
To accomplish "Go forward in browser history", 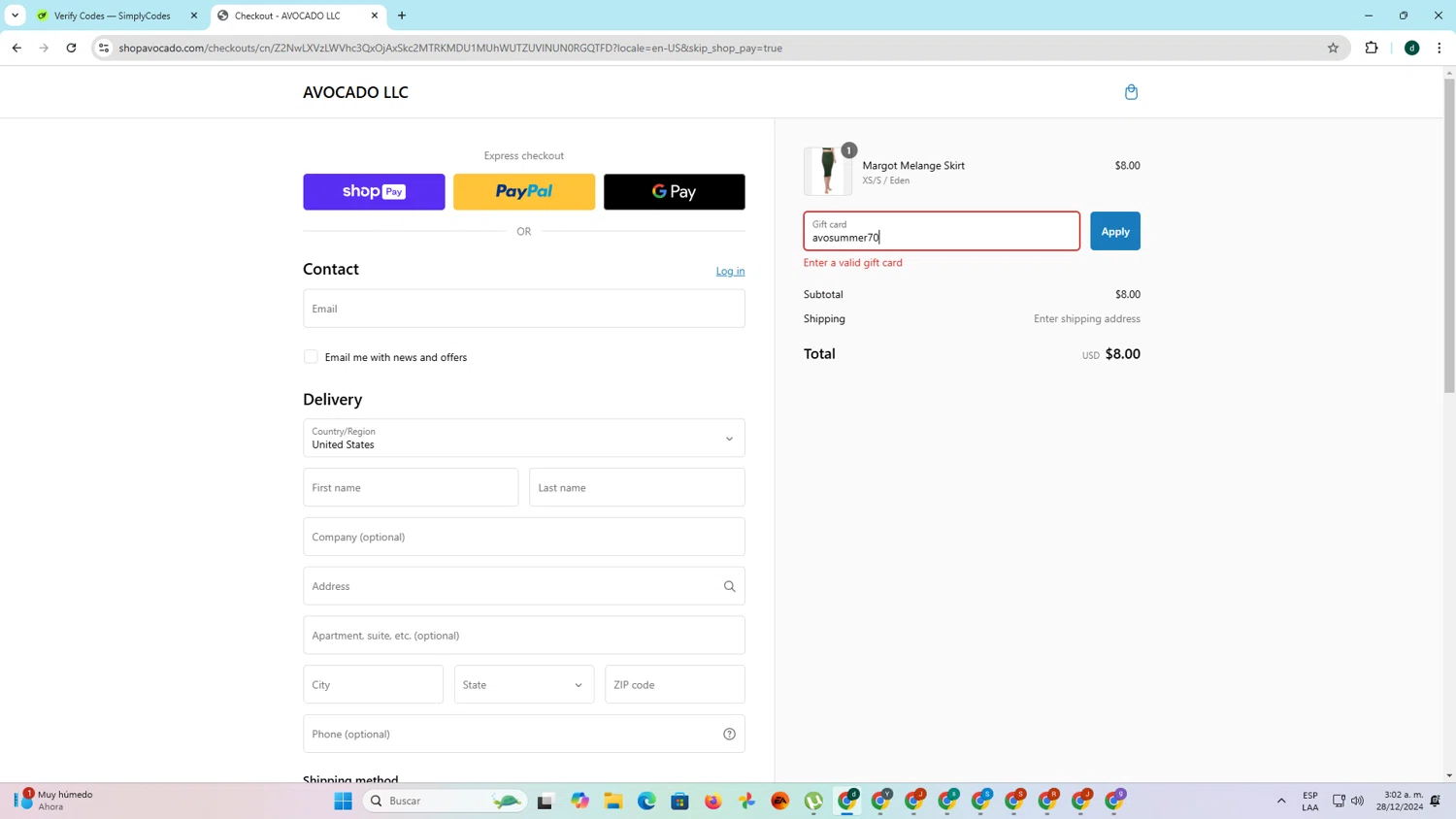I will [x=44, y=48].
